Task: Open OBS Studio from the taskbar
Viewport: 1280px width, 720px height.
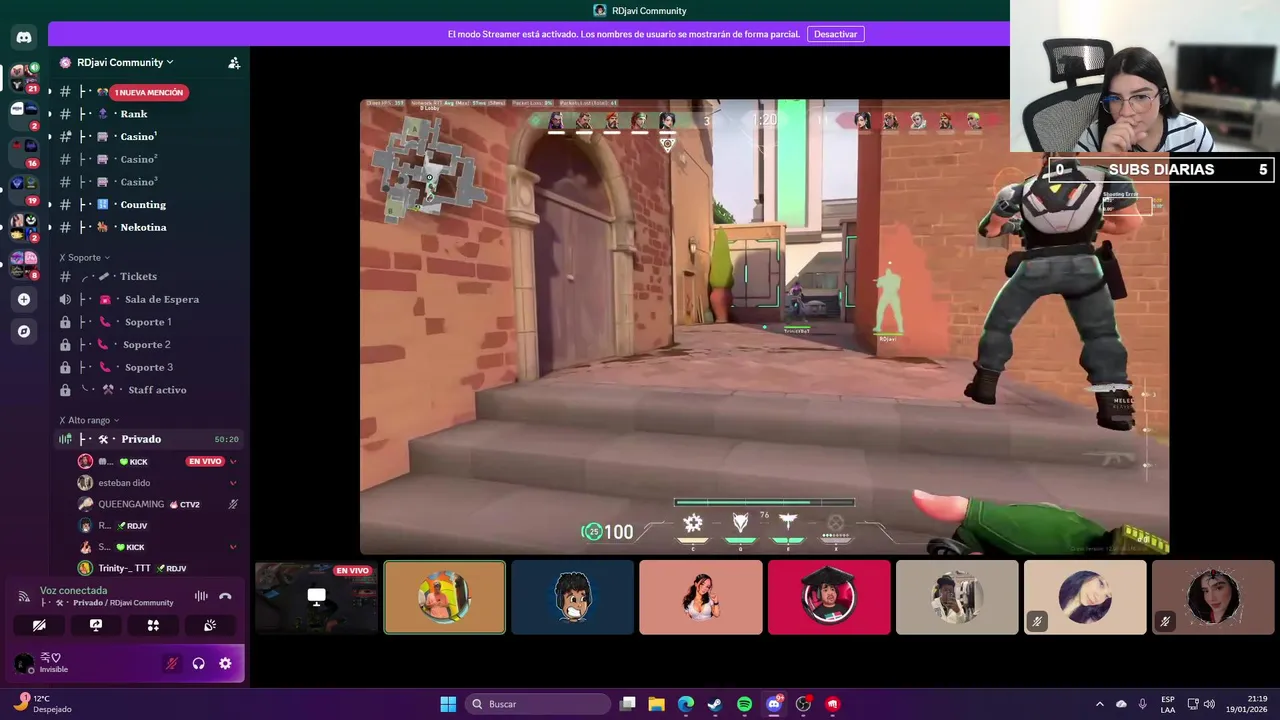Action: pos(803,704)
